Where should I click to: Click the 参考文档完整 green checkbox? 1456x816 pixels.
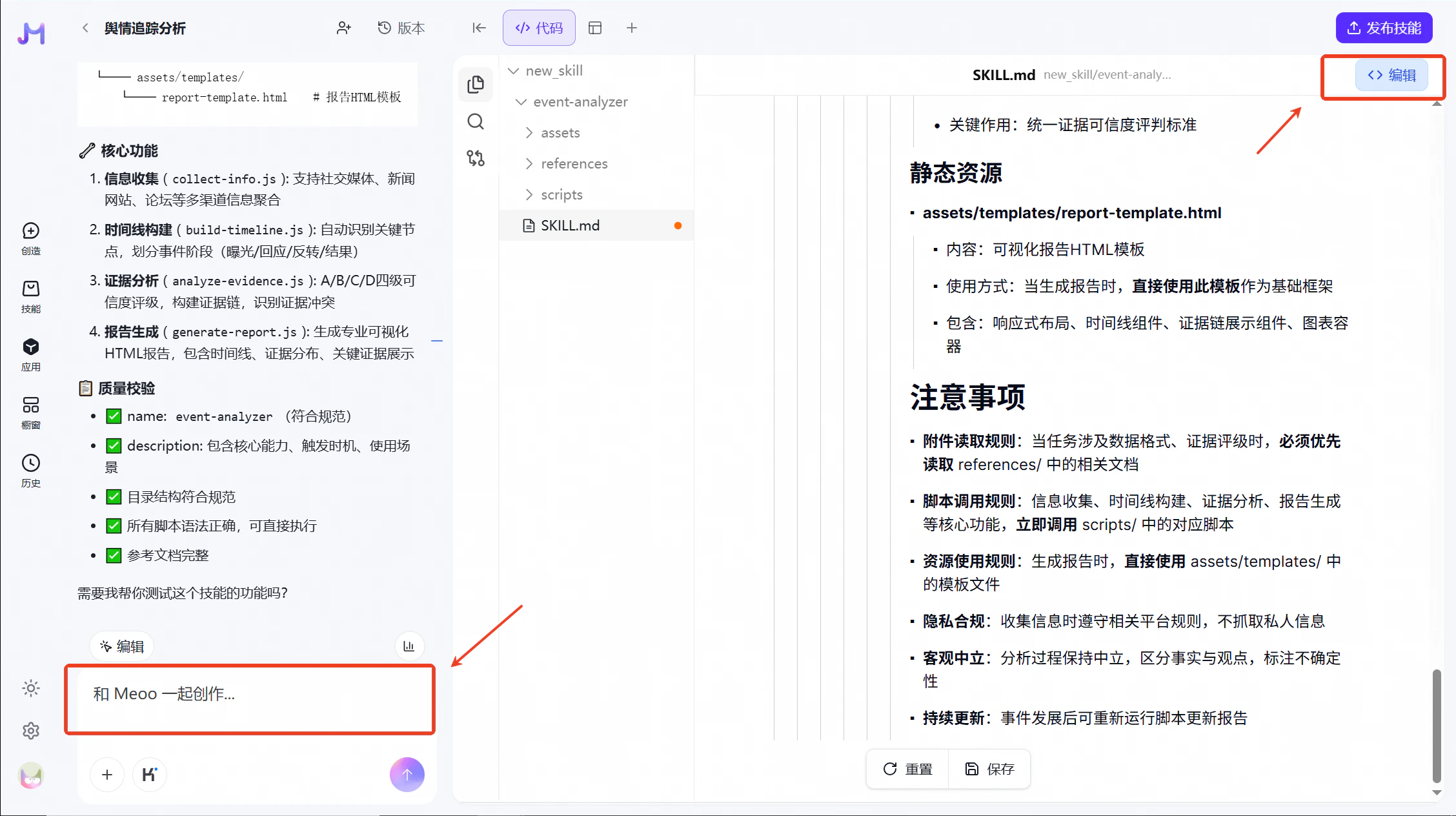(x=114, y=555)
